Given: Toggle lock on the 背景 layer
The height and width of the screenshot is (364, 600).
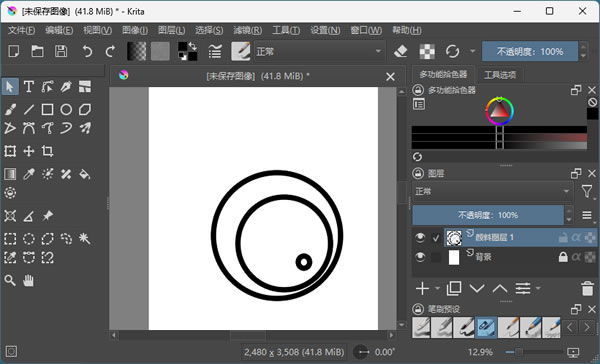Looking at the screenshot, I should click(563, 257).
